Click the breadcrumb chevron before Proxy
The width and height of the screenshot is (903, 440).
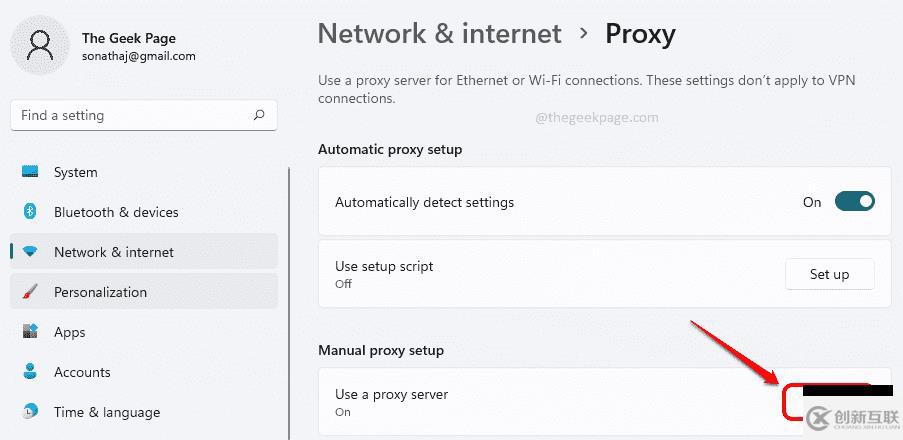(584, 34)
